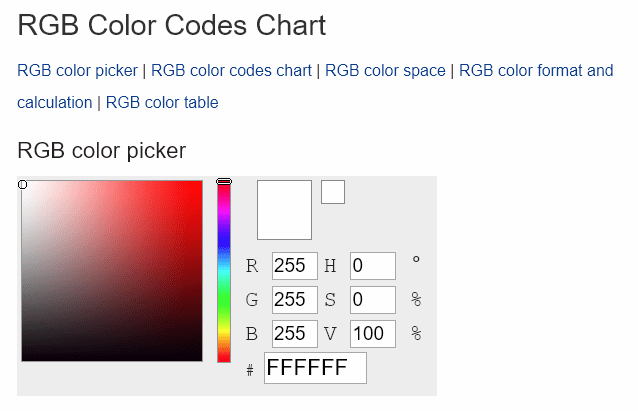The width and height of the screenshot is (638, 411).
Task: Open the RGB color picker link
Action: (x=77, y=70)
